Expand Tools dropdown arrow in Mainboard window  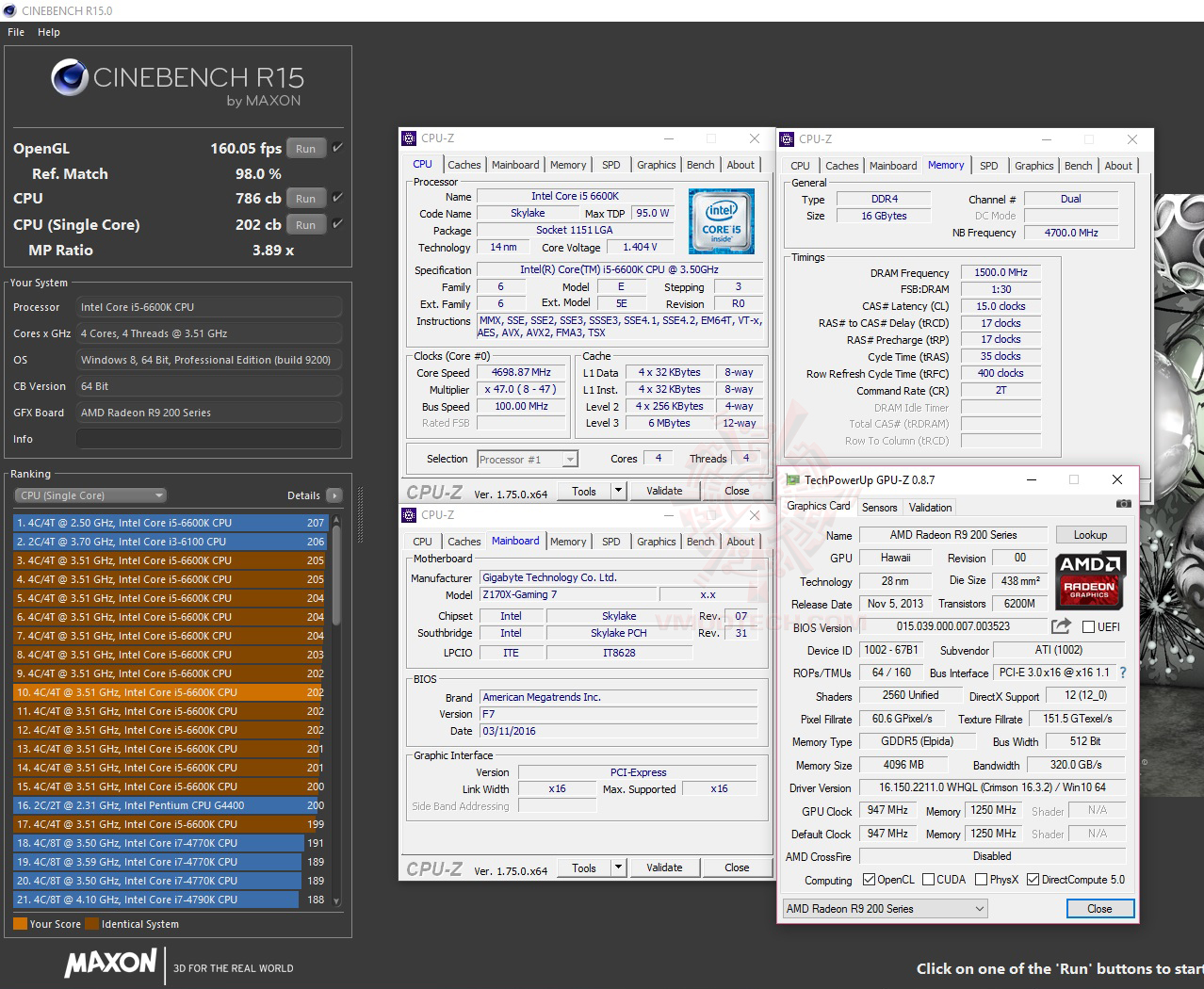[x=618, y=867]
